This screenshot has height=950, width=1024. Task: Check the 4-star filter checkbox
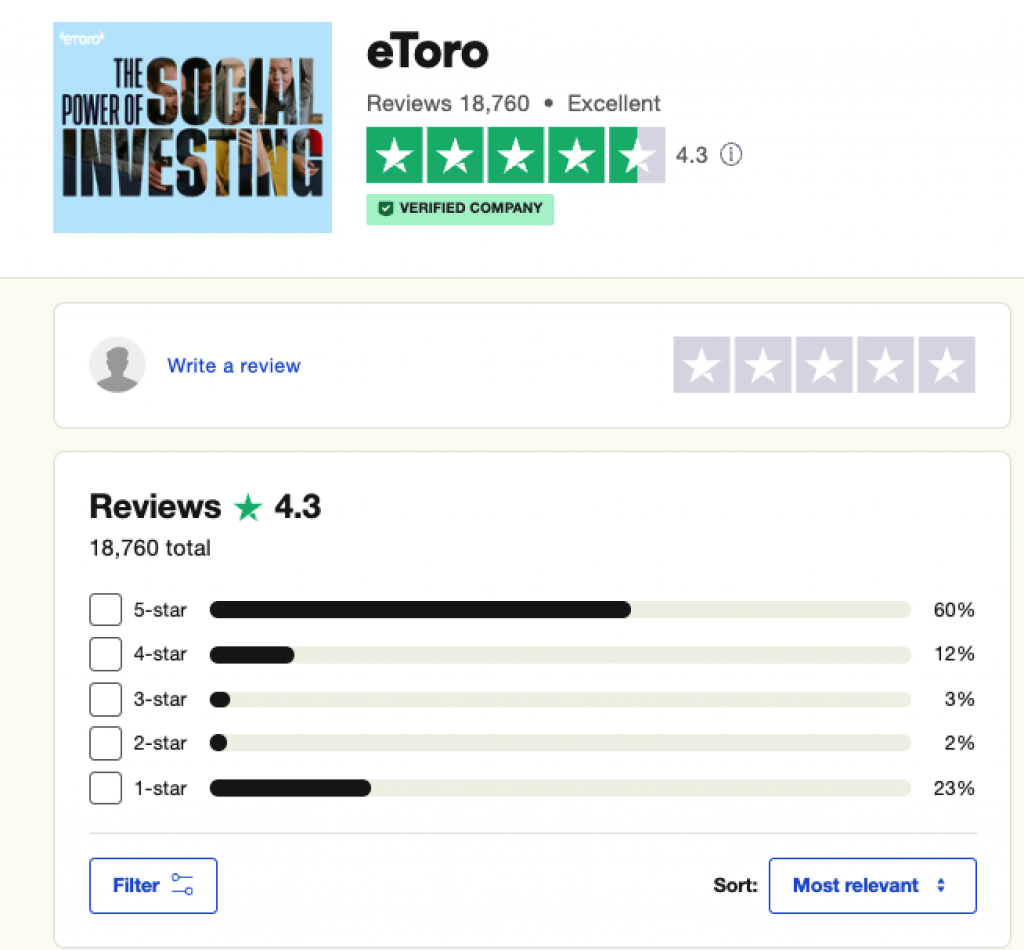tap(105, 654)
